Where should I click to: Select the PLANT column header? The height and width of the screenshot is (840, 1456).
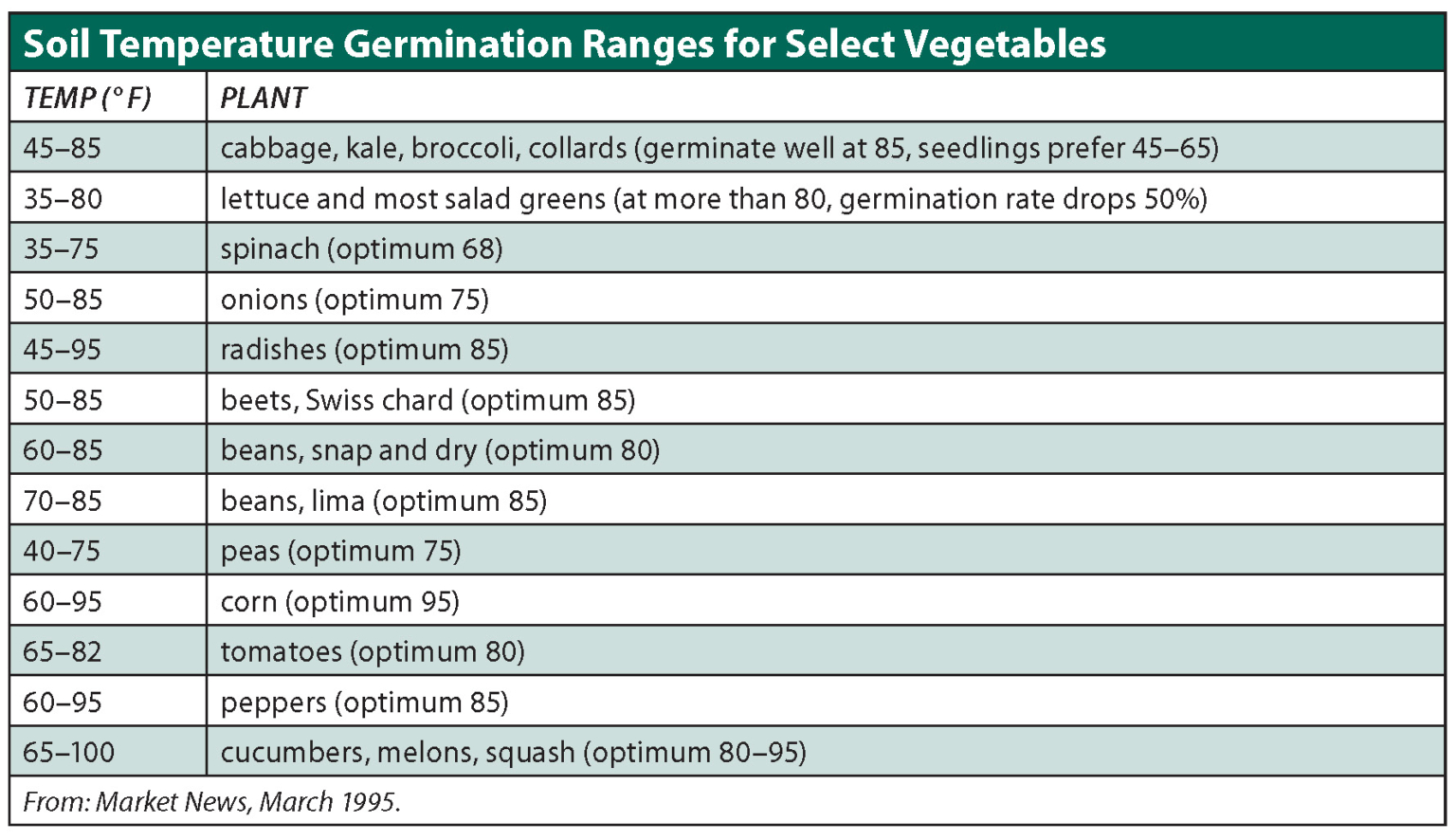[264, 98]
